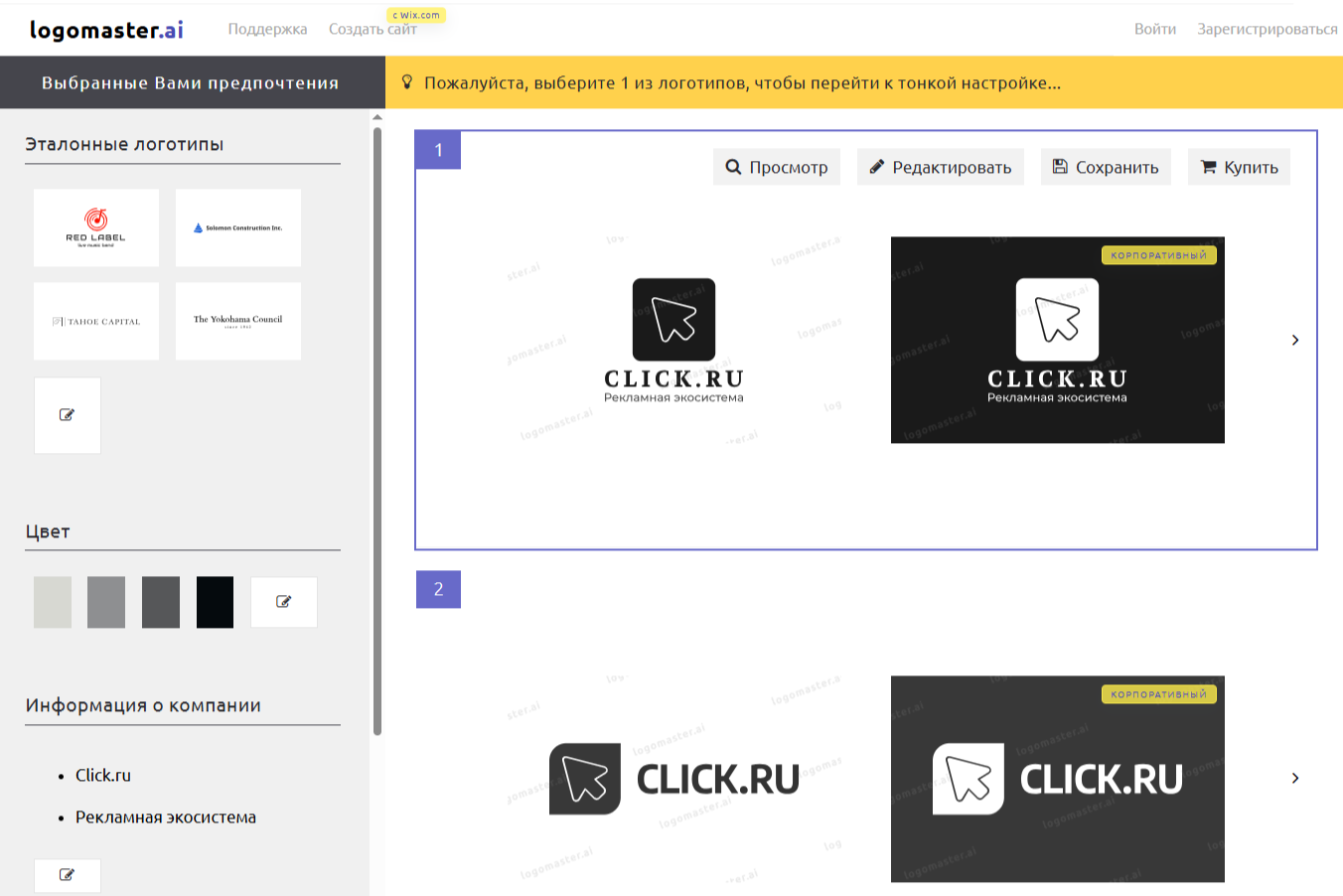Click the Войти login link
The height and width of the screenshot is (896, 1343).
coord(1155,29)
